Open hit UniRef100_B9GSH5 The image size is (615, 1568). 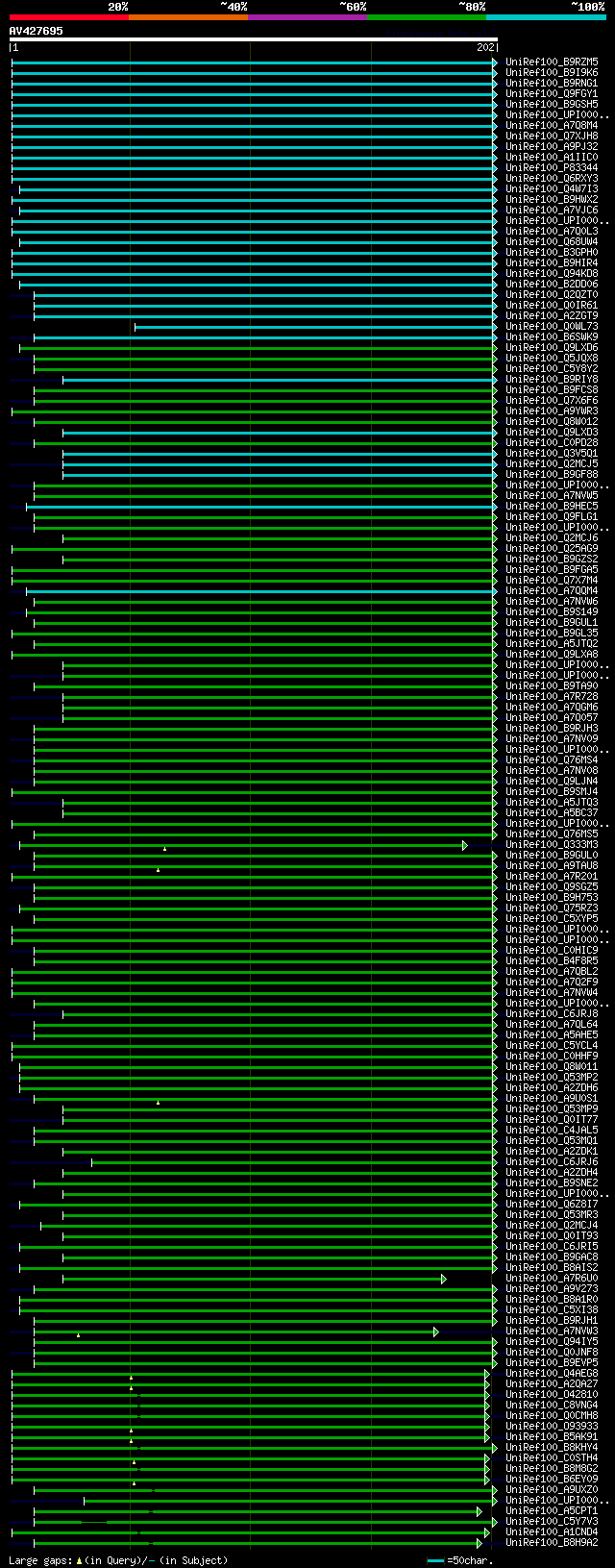coord(552,105)
